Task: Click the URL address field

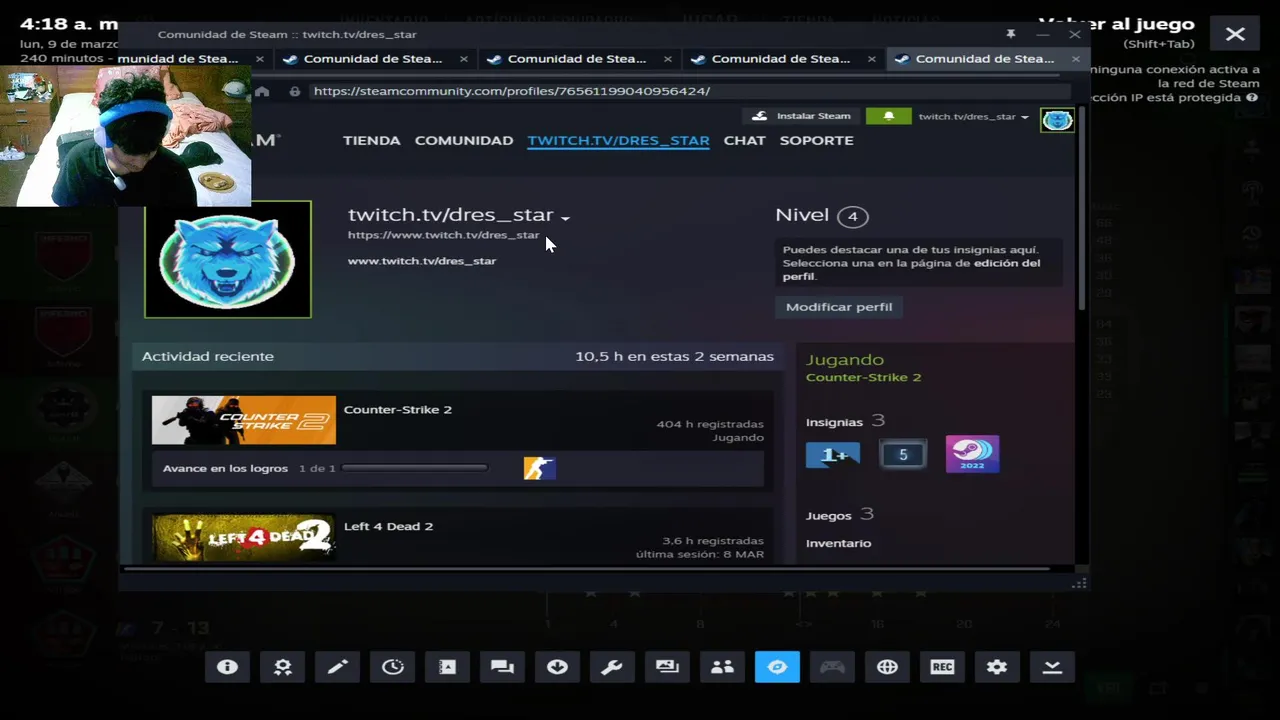Action: (x=690, y=91)
